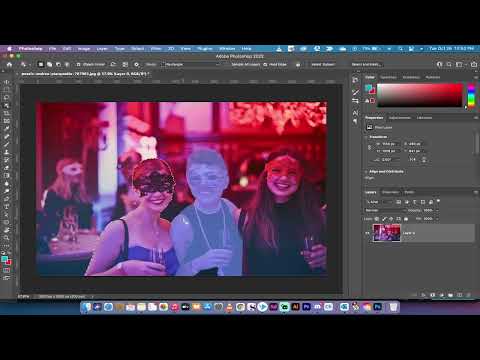Image resolution: width=480 pixels, height=360 pixels.
Task: Open the Help menu
Action: pyautogui.click(x=246, y=49)
